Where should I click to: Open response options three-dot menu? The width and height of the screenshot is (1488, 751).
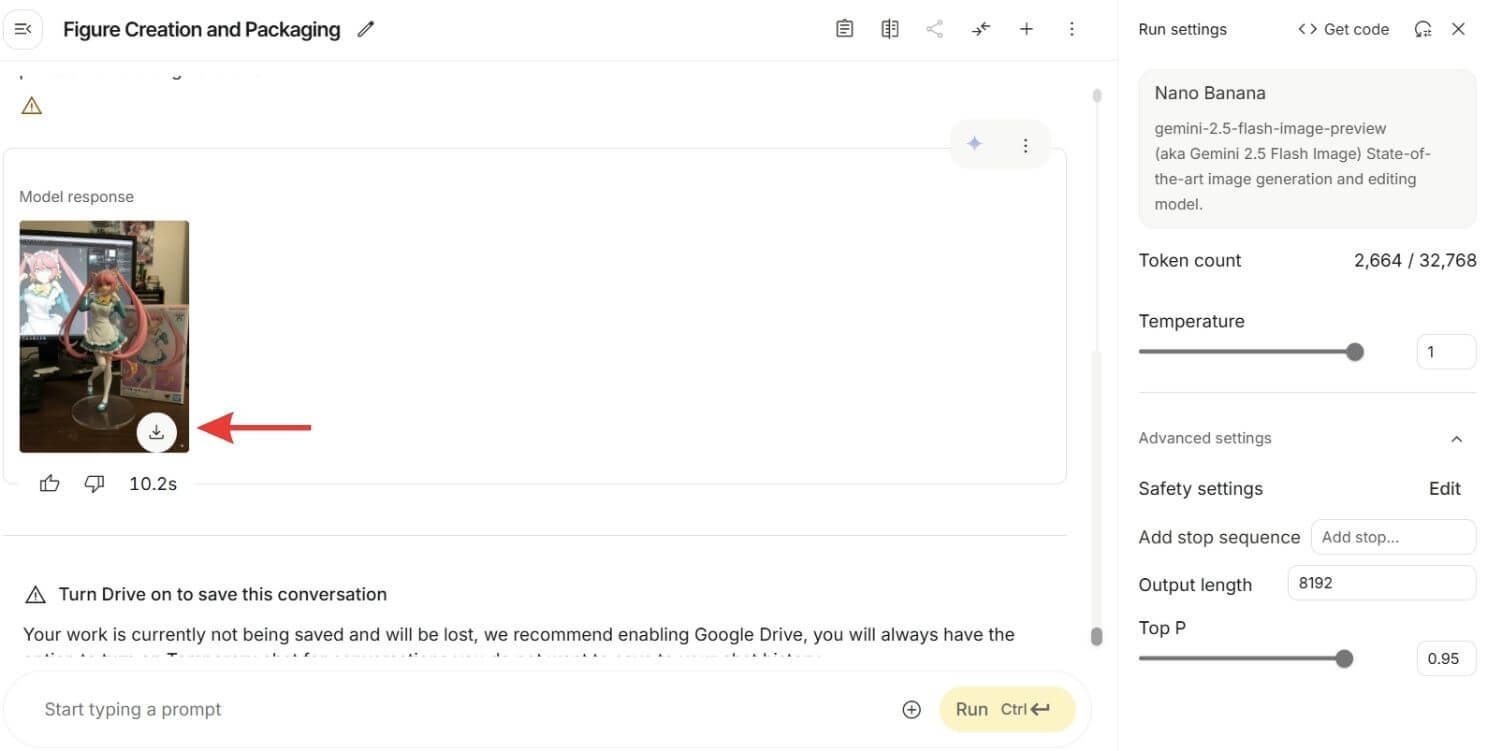point(1025,146)
